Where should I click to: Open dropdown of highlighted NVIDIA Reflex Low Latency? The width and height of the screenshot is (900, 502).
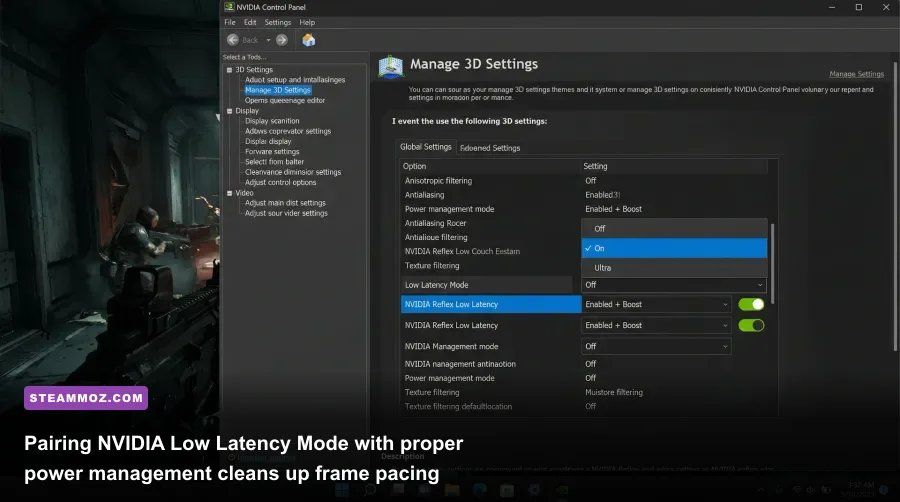pos(656,304)
